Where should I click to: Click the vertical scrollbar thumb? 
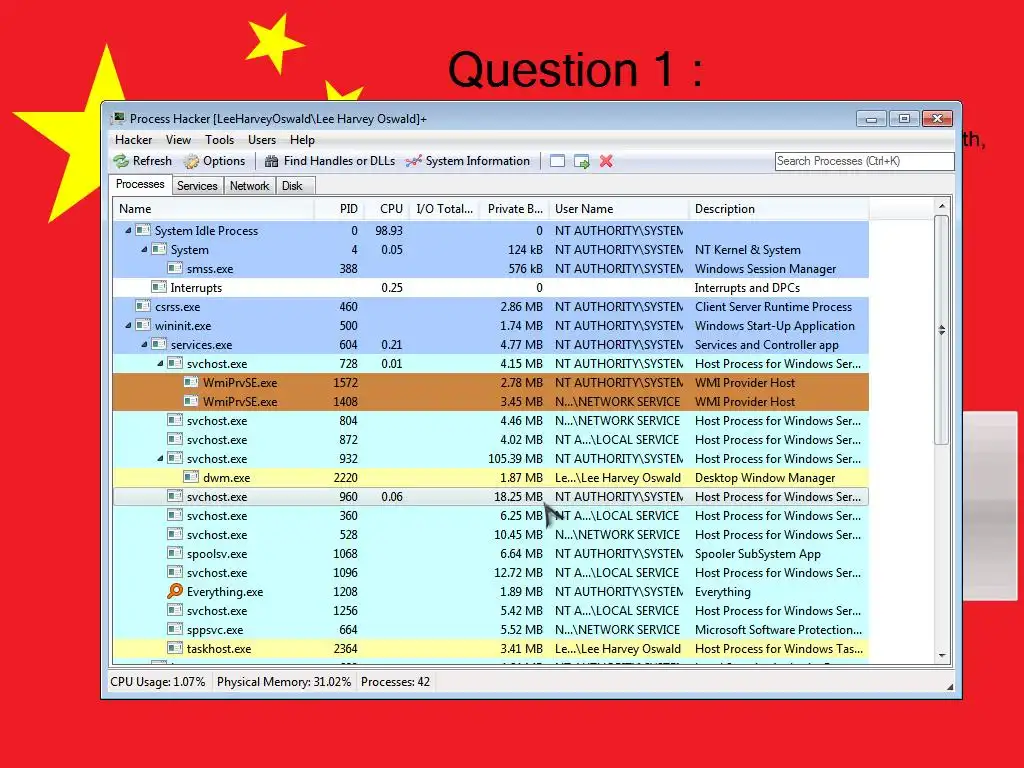pyautogui.click(x=942, y=330)
